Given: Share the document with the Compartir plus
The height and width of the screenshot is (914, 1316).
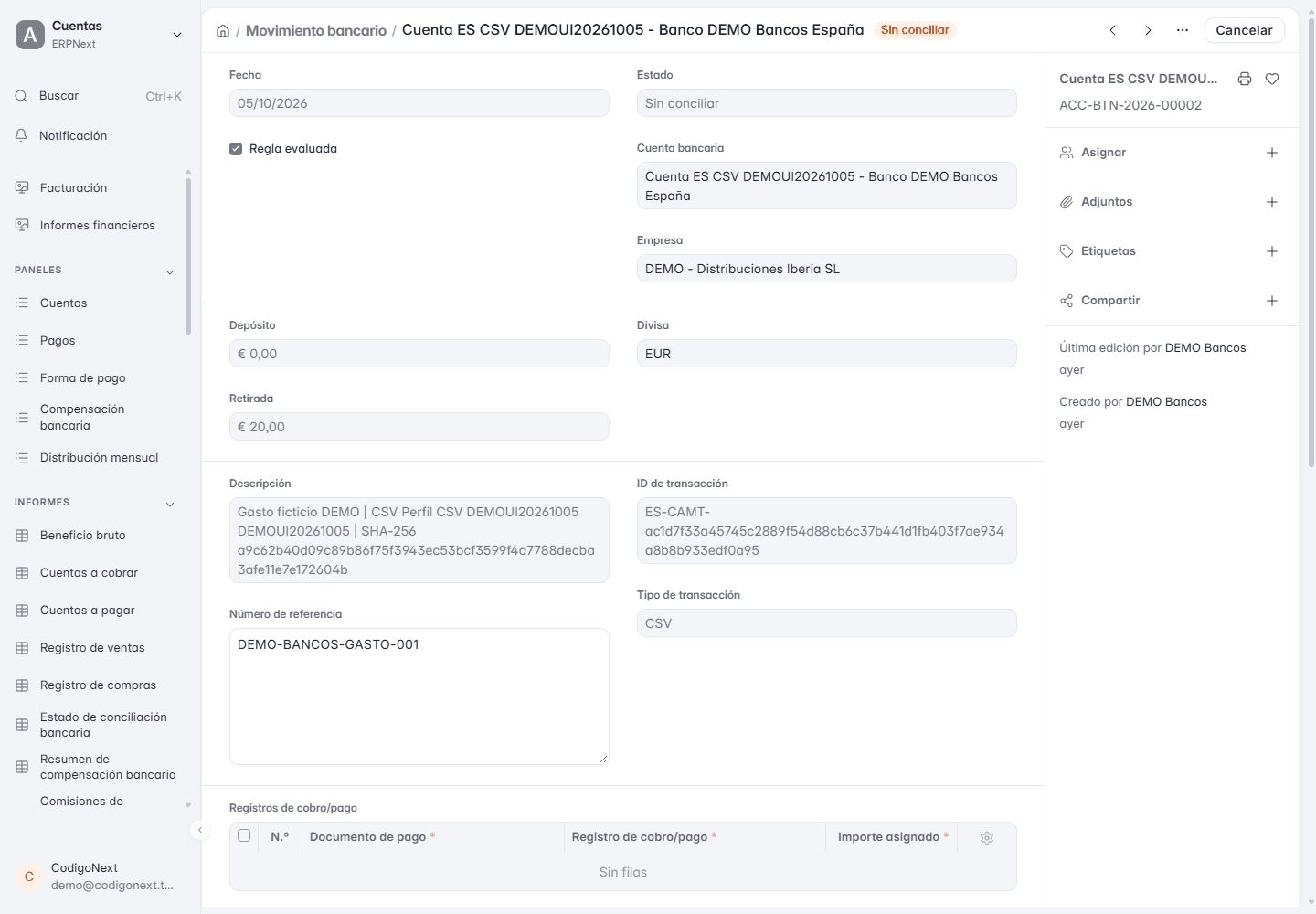Looking at the screenshot, I should click(1272, 301).
